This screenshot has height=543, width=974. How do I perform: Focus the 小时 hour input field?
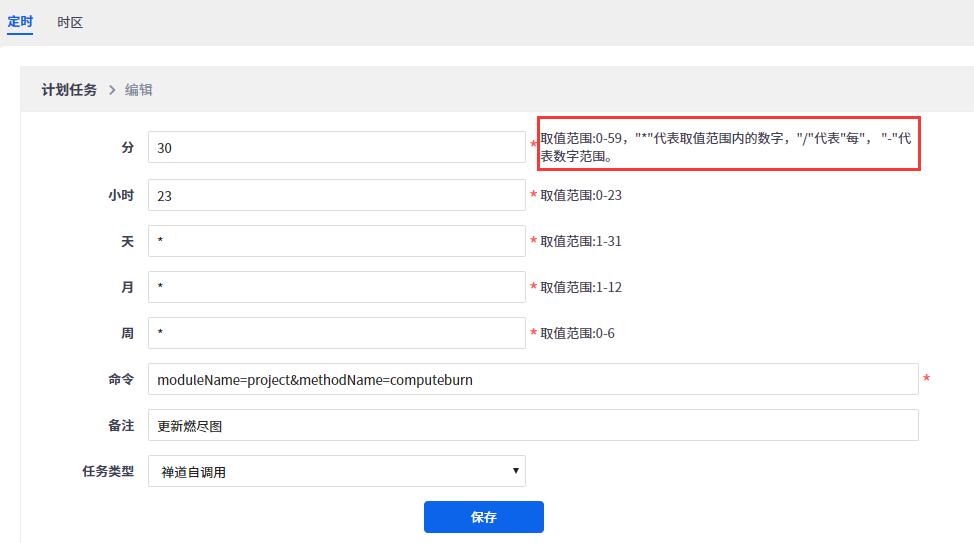(337, 195)
